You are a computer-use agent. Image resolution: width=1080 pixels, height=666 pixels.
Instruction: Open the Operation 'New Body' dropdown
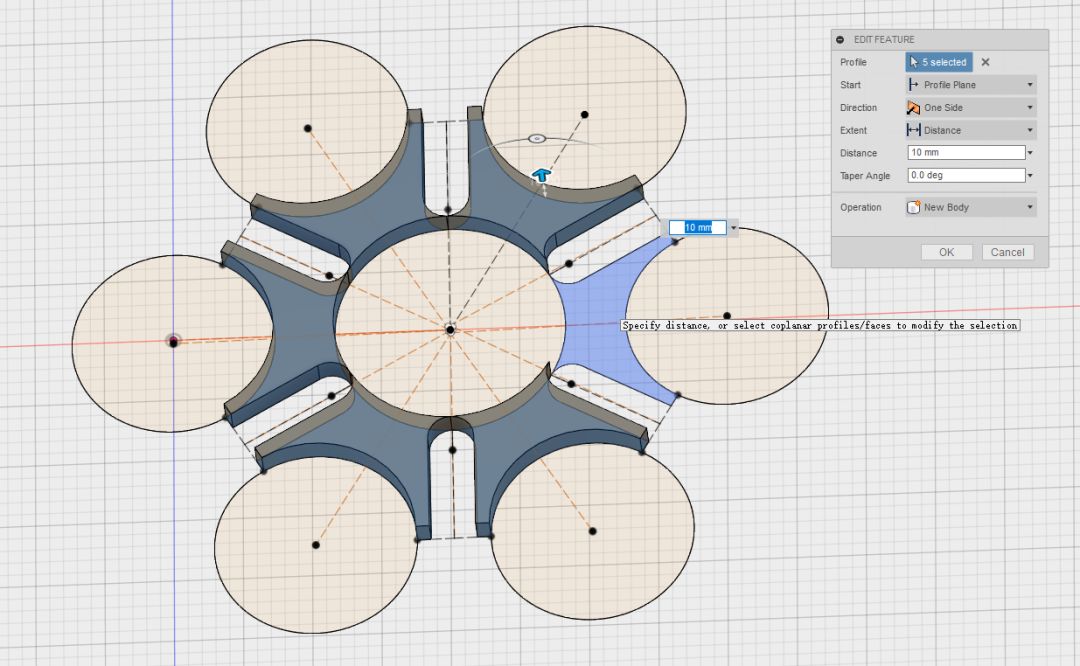coord(971,207)
